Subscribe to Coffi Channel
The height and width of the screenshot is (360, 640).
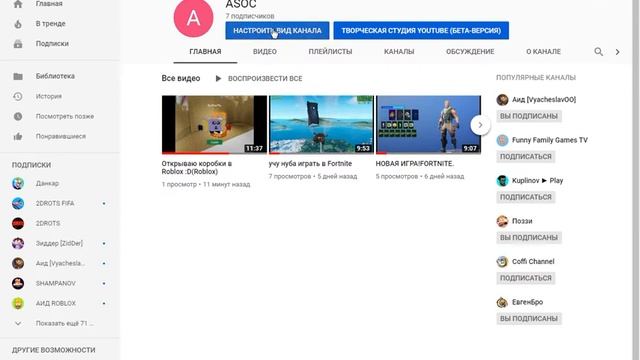pos(526,278)
